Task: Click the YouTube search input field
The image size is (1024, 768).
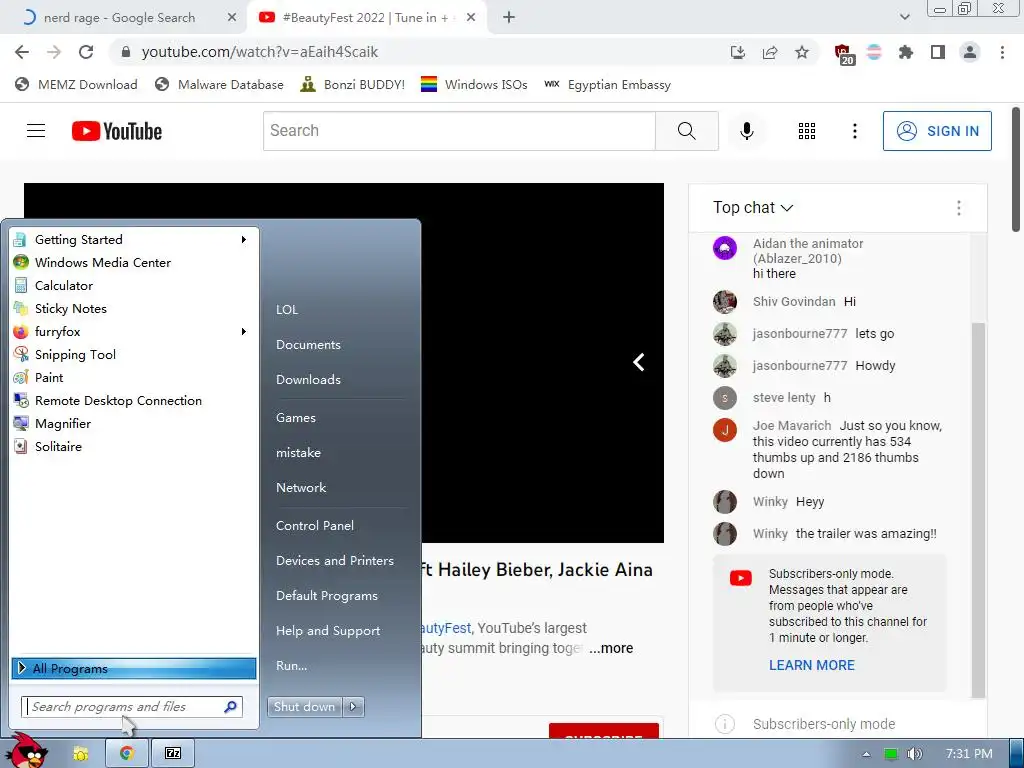Action: coord(459,131)
